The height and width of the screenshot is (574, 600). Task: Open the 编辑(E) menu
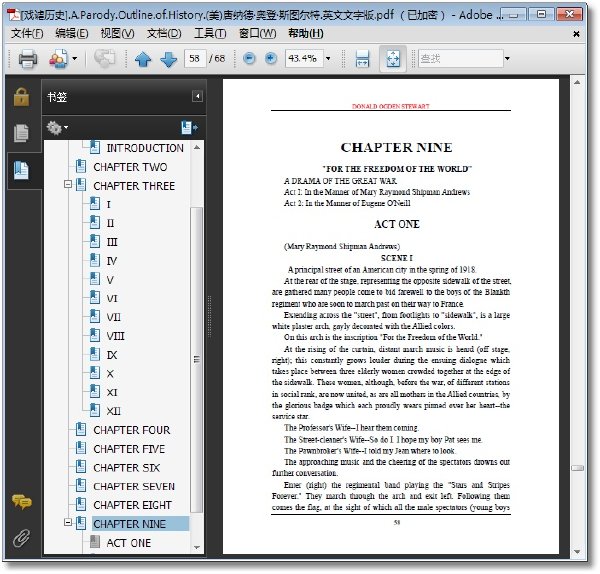(x=72, y=34)
